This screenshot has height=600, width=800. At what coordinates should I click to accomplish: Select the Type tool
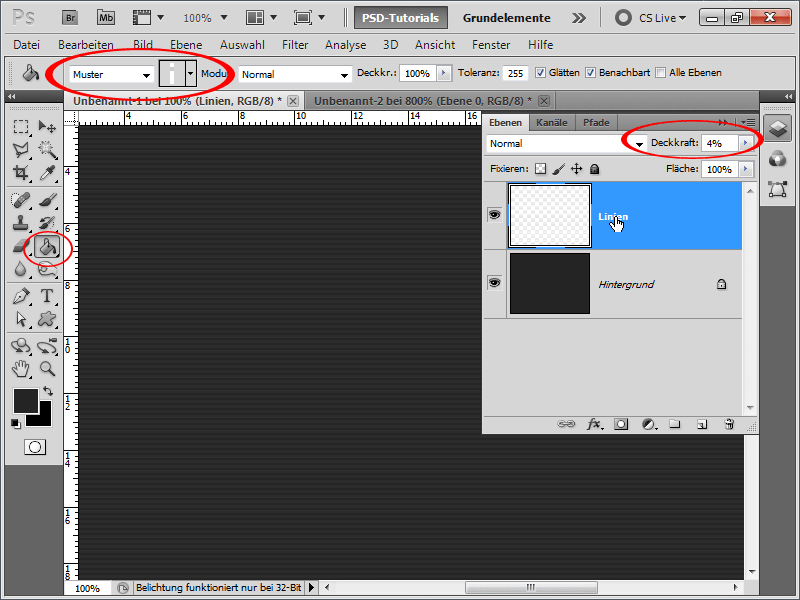(x=47, y=296)
